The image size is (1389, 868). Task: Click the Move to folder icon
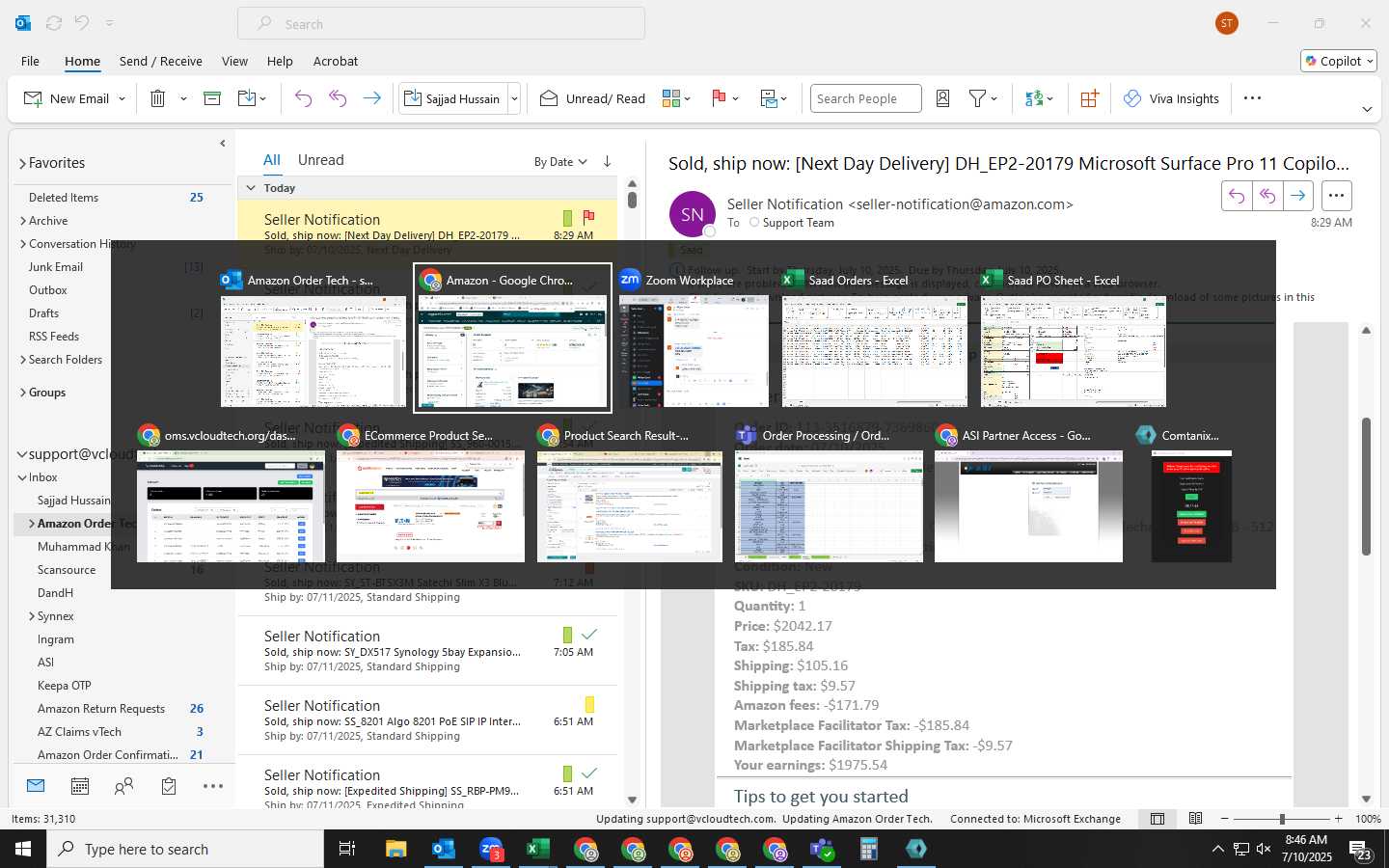pyautogui.click(x=246, y=98)
